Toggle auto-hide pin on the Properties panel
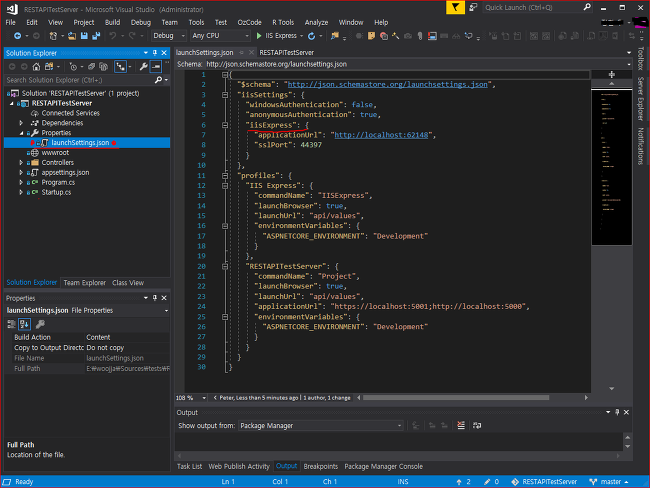The height and width of the screenshot is (488, 650). (155, 298)
